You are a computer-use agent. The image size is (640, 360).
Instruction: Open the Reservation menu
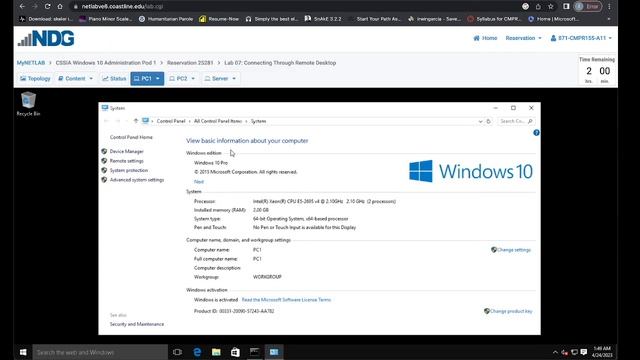[524, 38]
